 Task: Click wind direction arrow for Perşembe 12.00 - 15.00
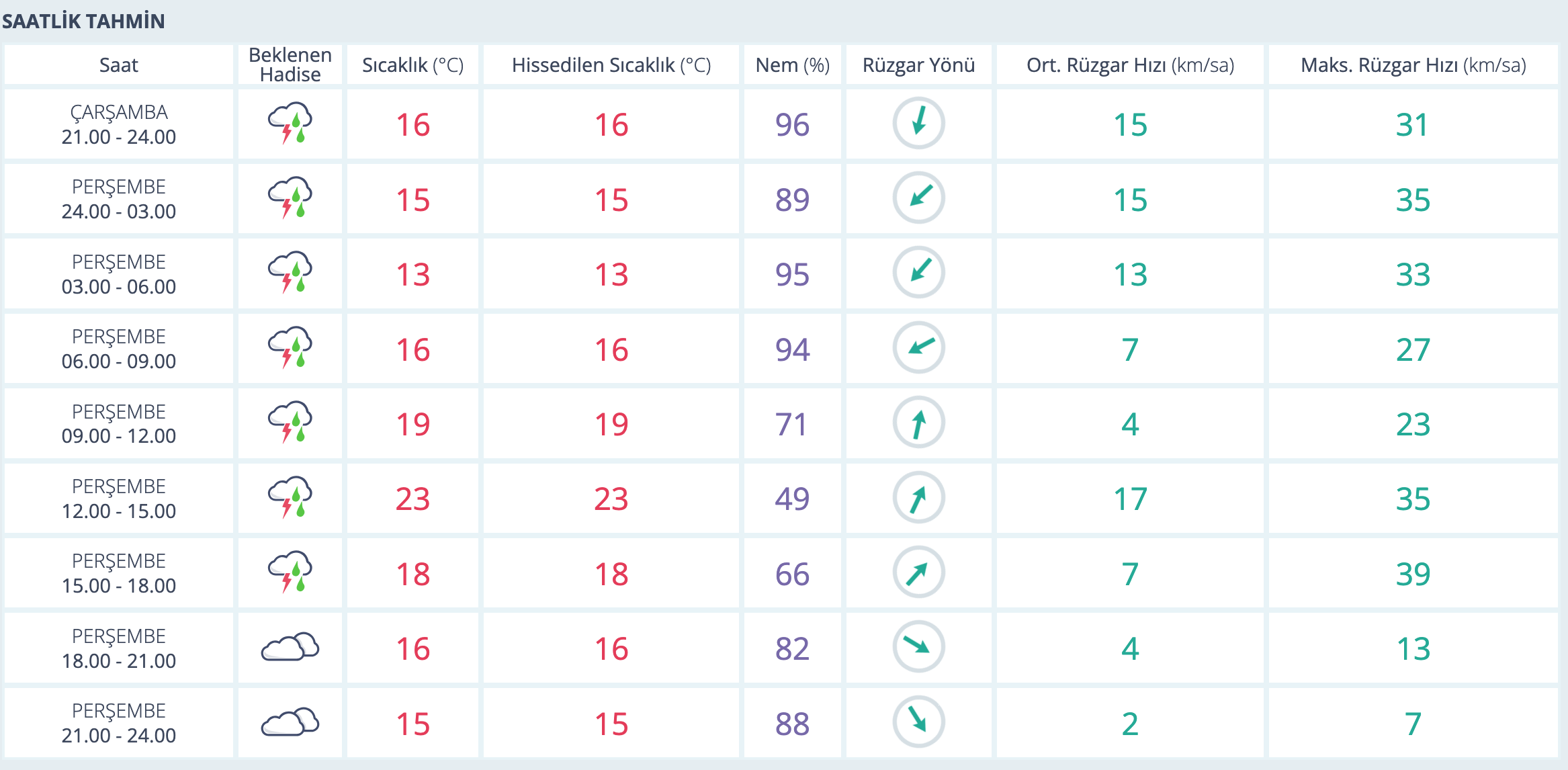coord(918,498)
